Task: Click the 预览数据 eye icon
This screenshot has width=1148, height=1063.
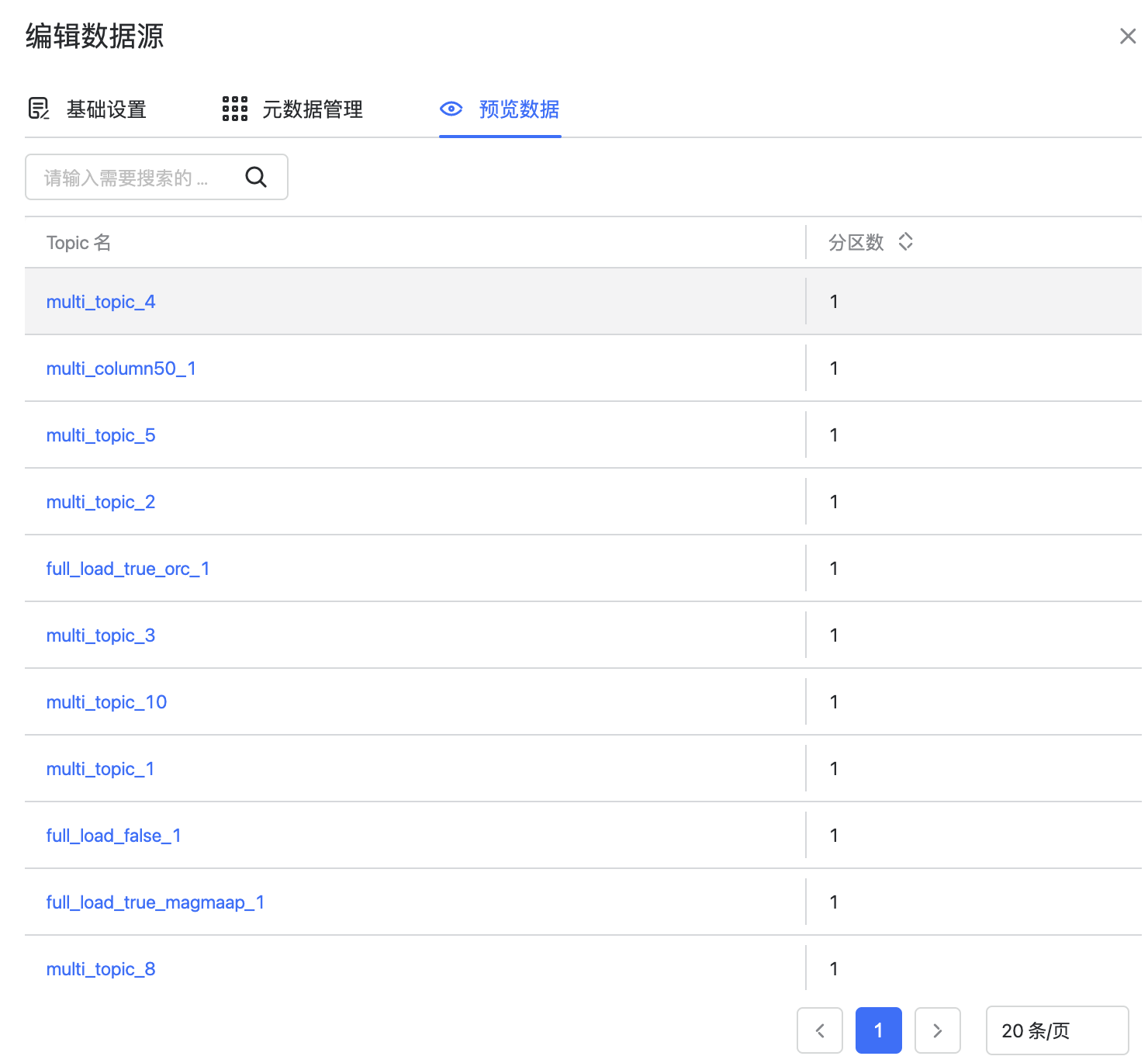Action: (x=451, y=109)
